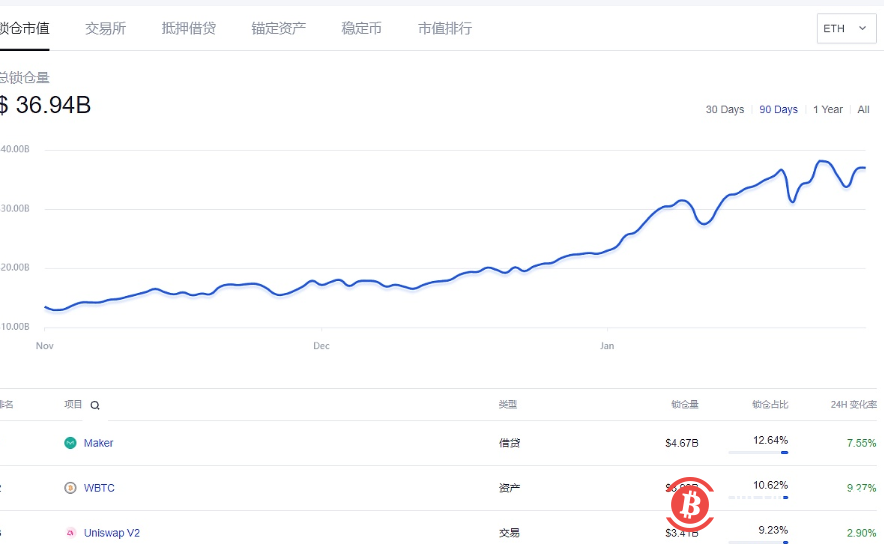Sort by the 锁仓占比 column header
This screenshot has height=544, width=884.
770,404
